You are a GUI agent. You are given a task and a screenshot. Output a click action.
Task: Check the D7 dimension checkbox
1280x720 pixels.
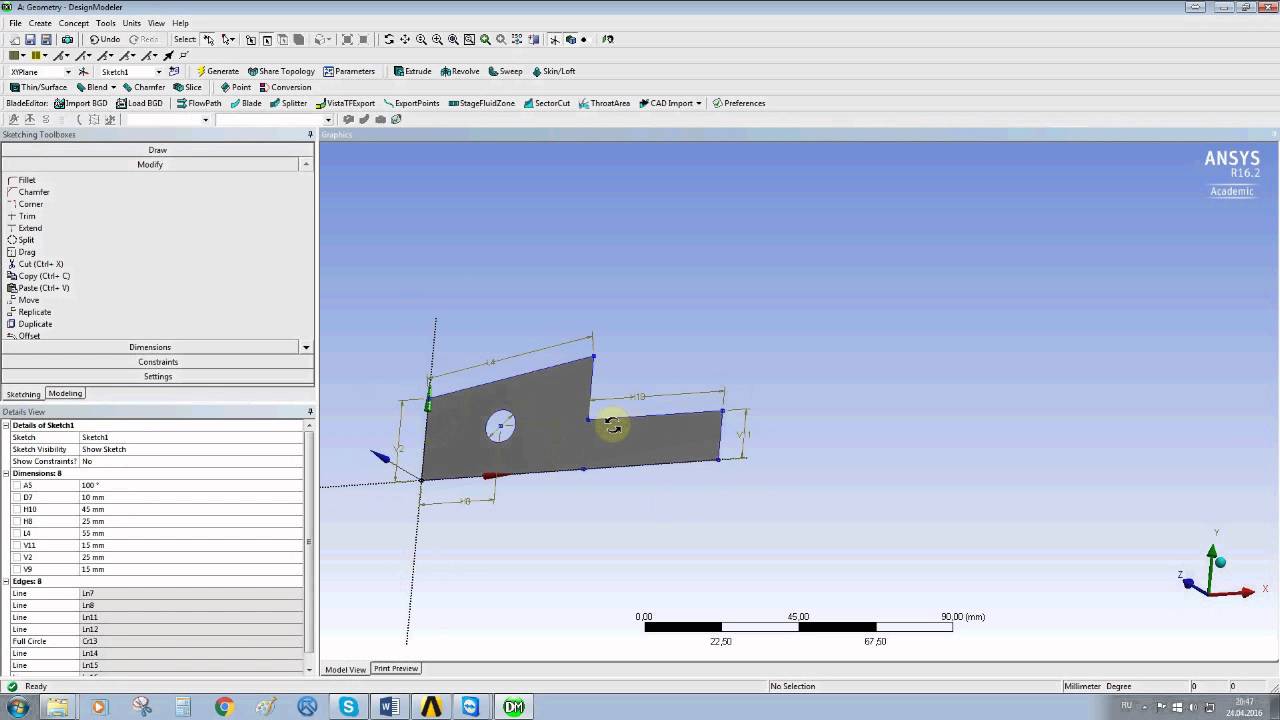(x=16, y=497)
